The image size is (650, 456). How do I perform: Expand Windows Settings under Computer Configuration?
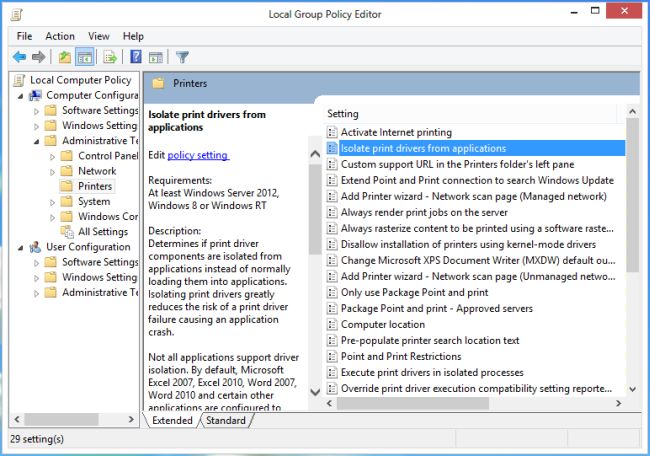pyautogui.click(x=36, y=126)
